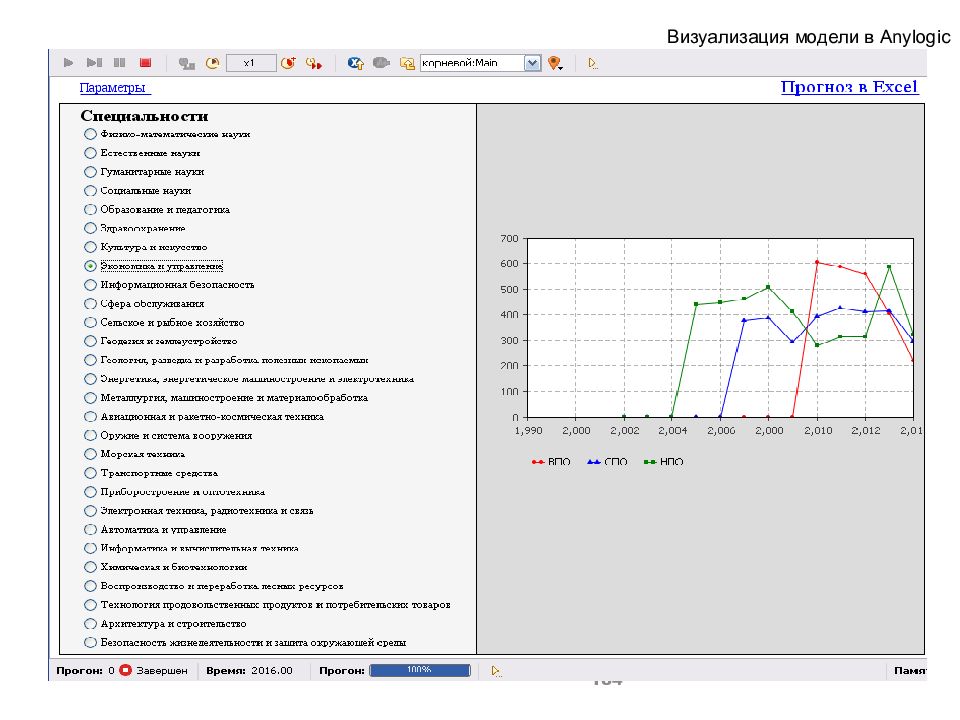960x720 pixels.
Task: Click the НПО green legend entry
Action: coord(664,462)
